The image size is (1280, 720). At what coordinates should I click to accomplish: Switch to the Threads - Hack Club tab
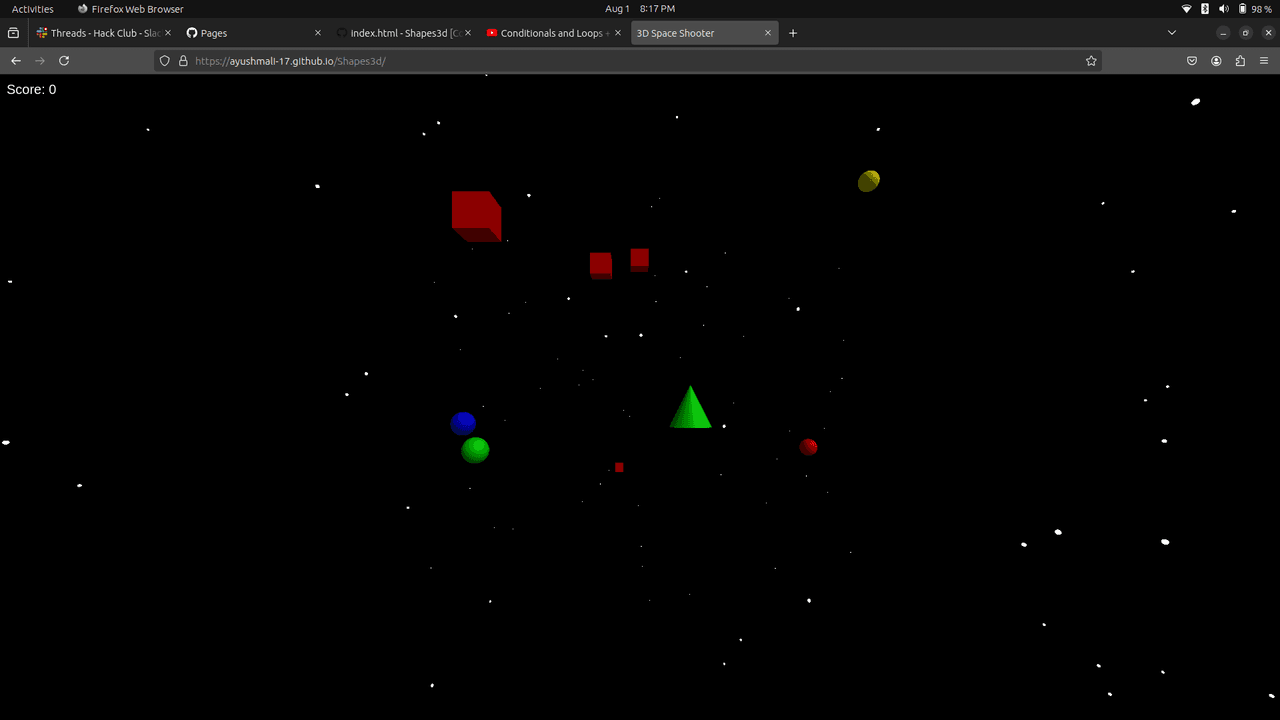pyautogui.click(x=98, y=33)
